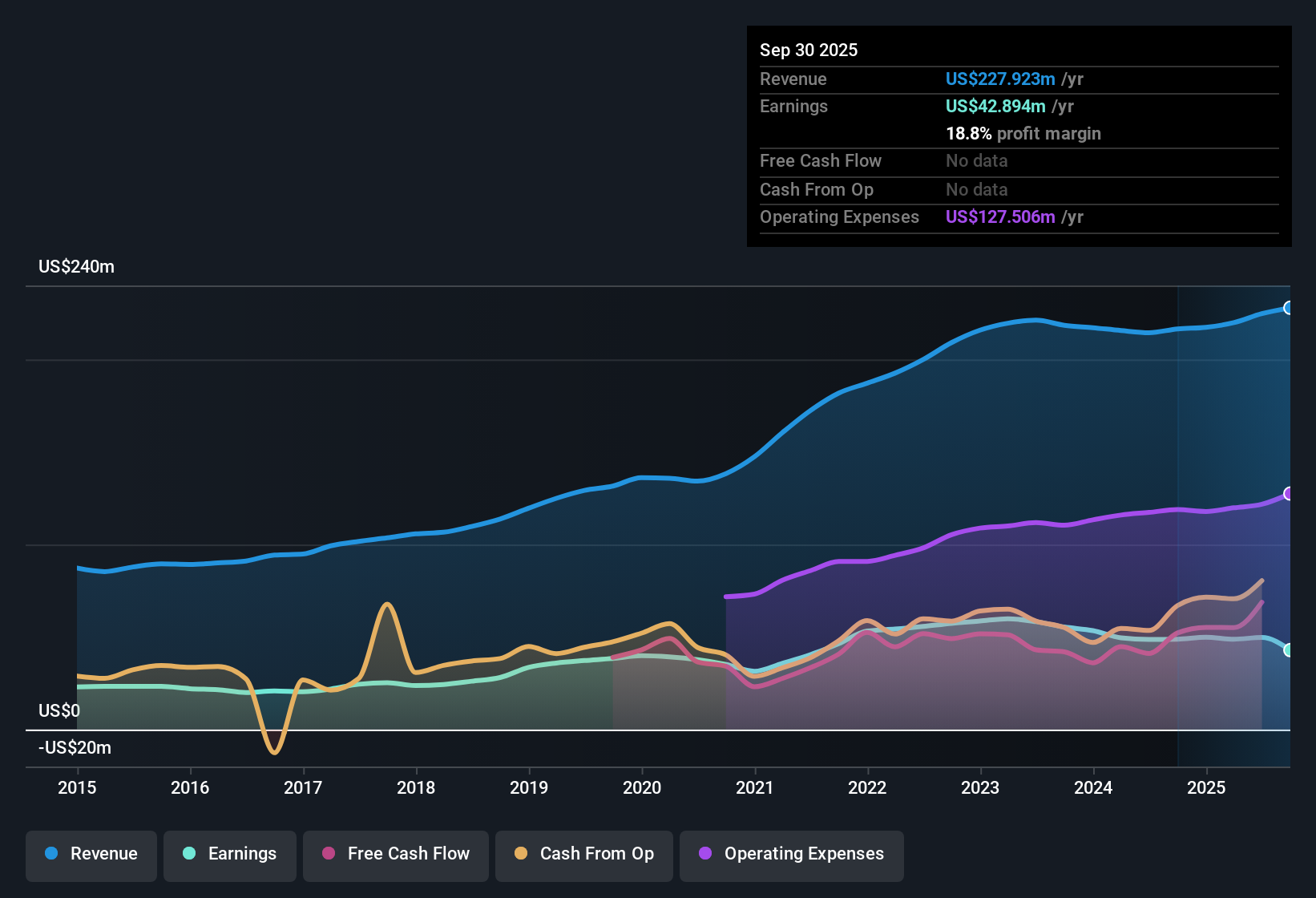
Task: Click the Revenue endpoint marker on the chart
Action: 1289,307
